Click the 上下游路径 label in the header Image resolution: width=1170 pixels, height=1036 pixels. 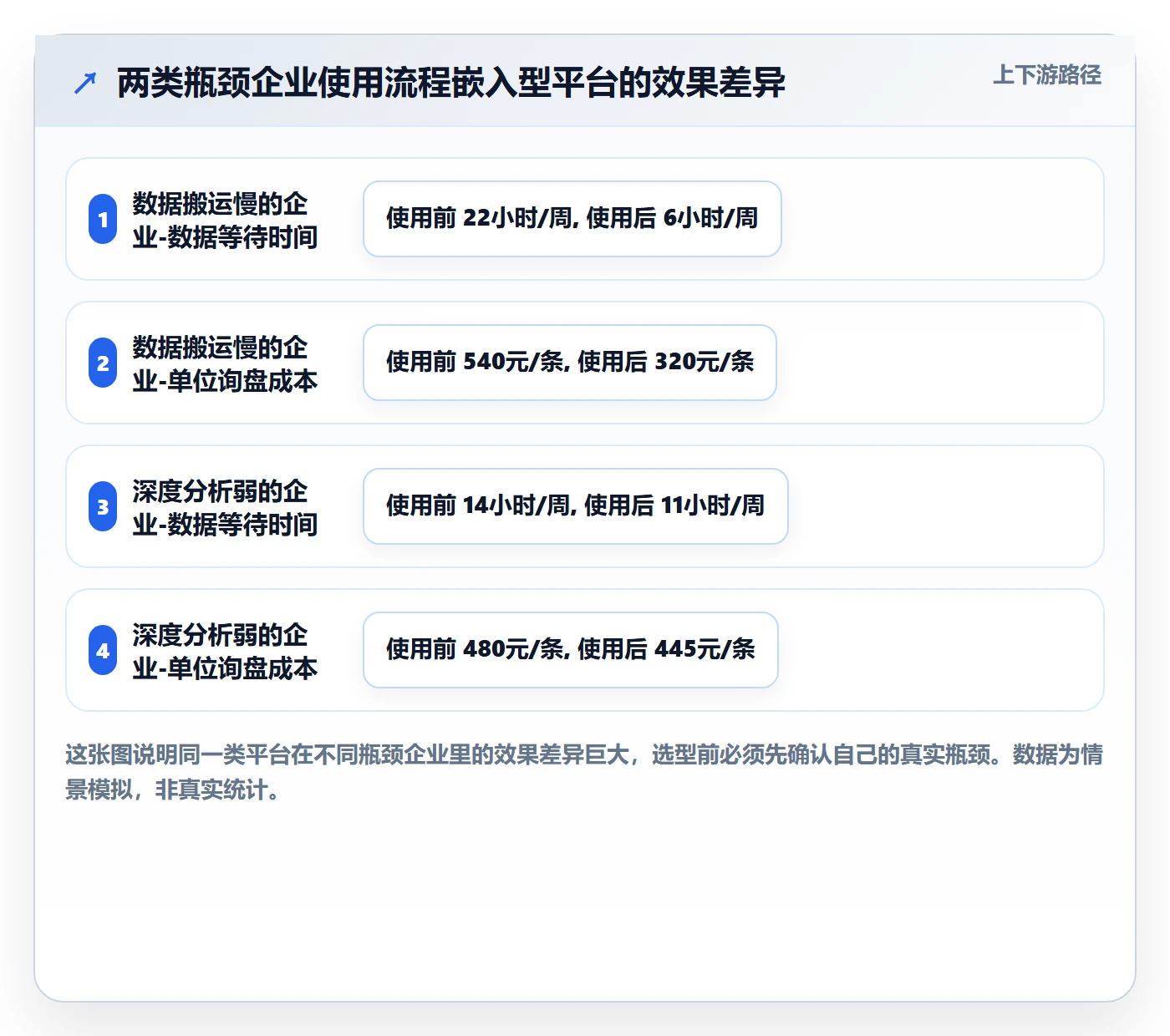point(1047,75)
